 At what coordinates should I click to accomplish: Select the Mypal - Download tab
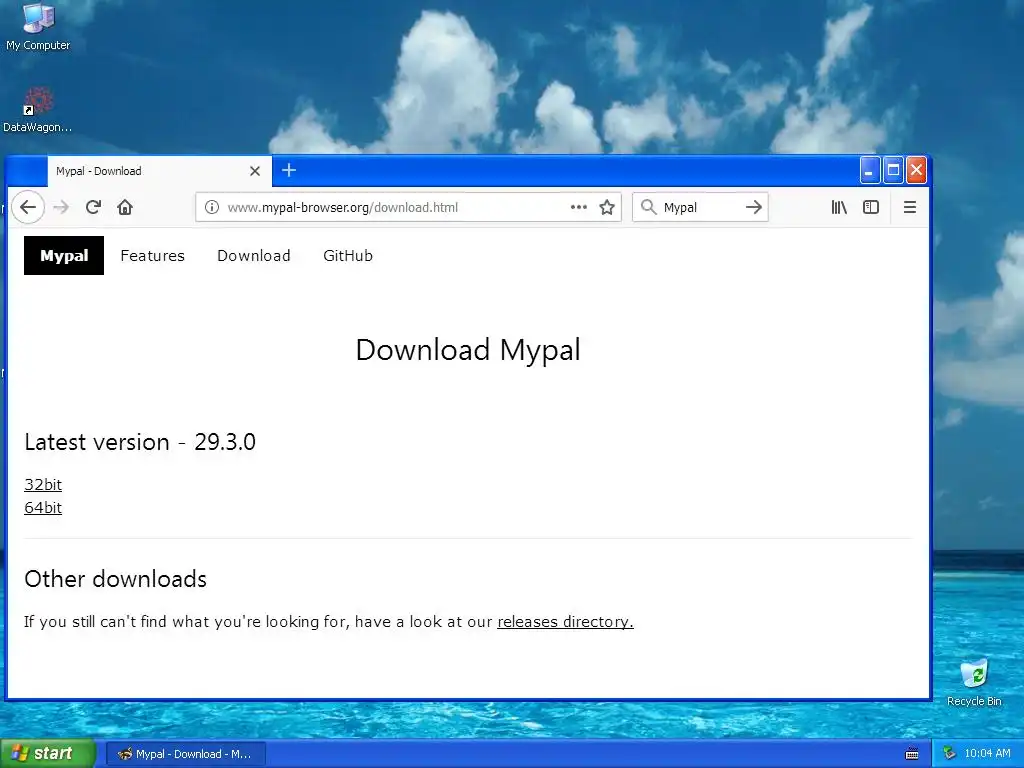(159, 171)
